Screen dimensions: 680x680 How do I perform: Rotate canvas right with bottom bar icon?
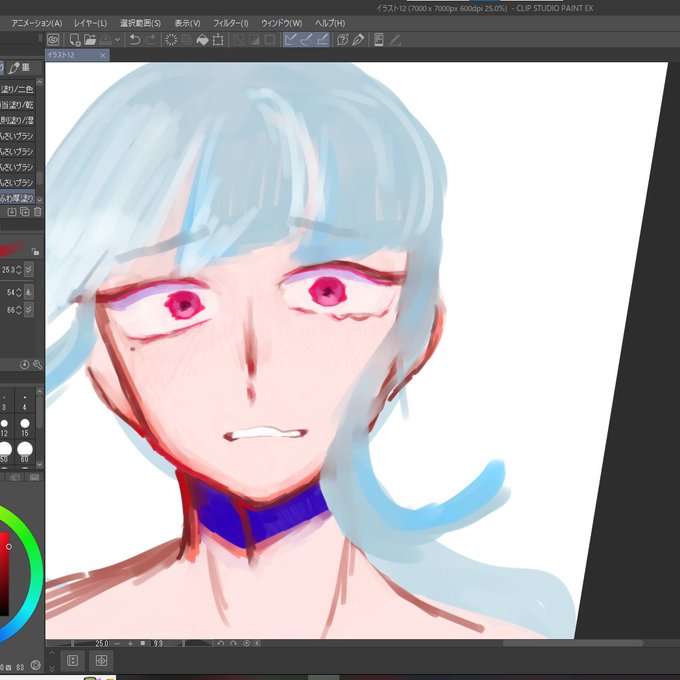233,644
